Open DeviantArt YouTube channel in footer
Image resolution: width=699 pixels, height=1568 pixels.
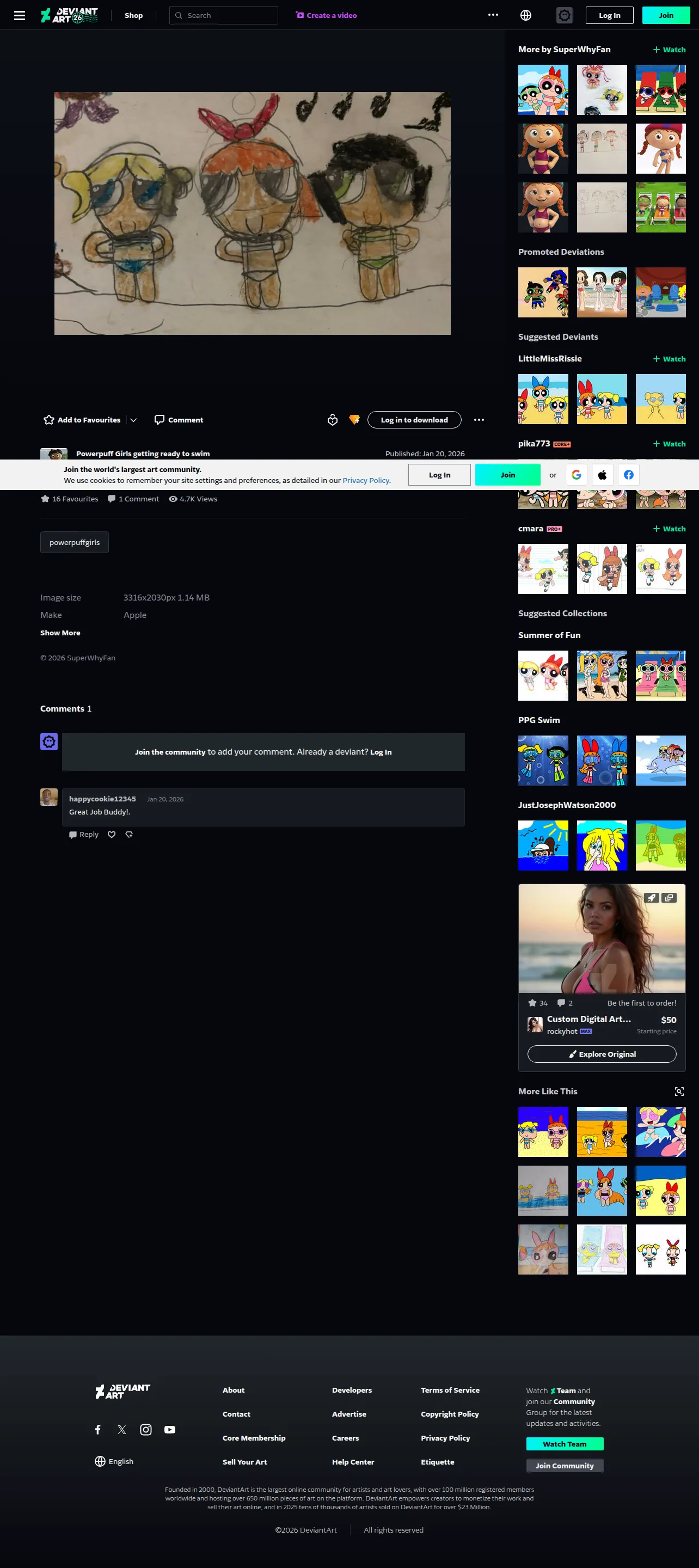(170, 1430)
